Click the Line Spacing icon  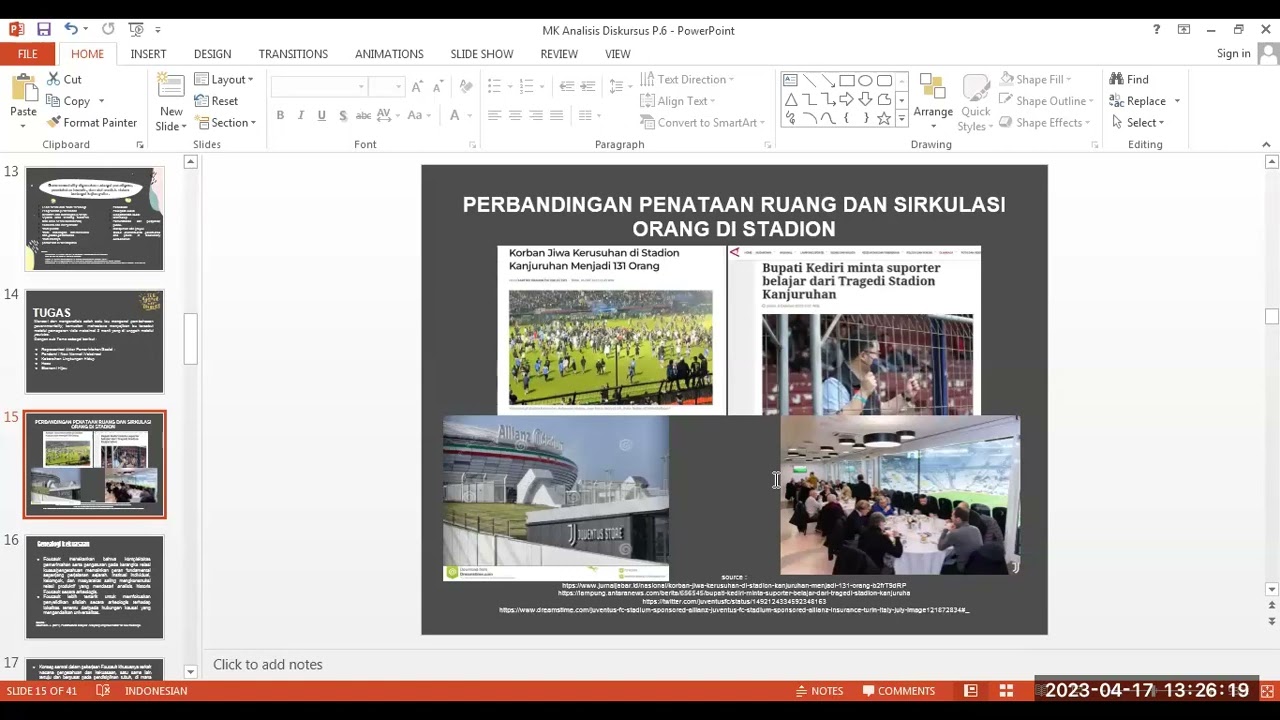[x=616, y=87]
